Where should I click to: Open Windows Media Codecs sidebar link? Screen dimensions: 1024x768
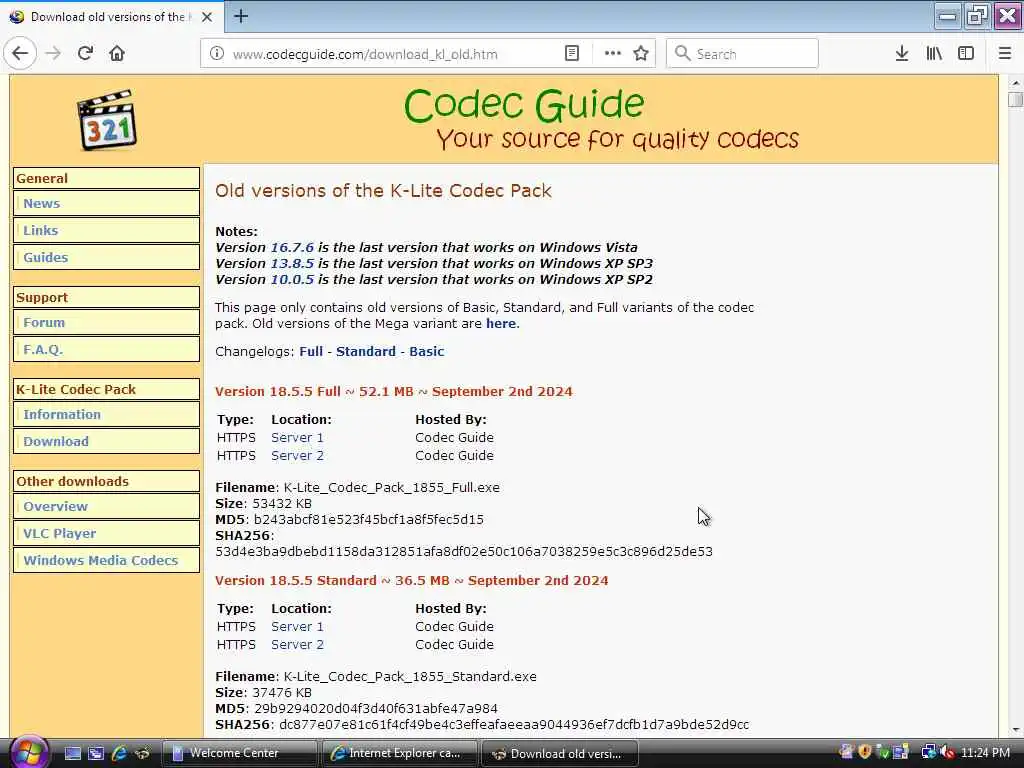106,560
